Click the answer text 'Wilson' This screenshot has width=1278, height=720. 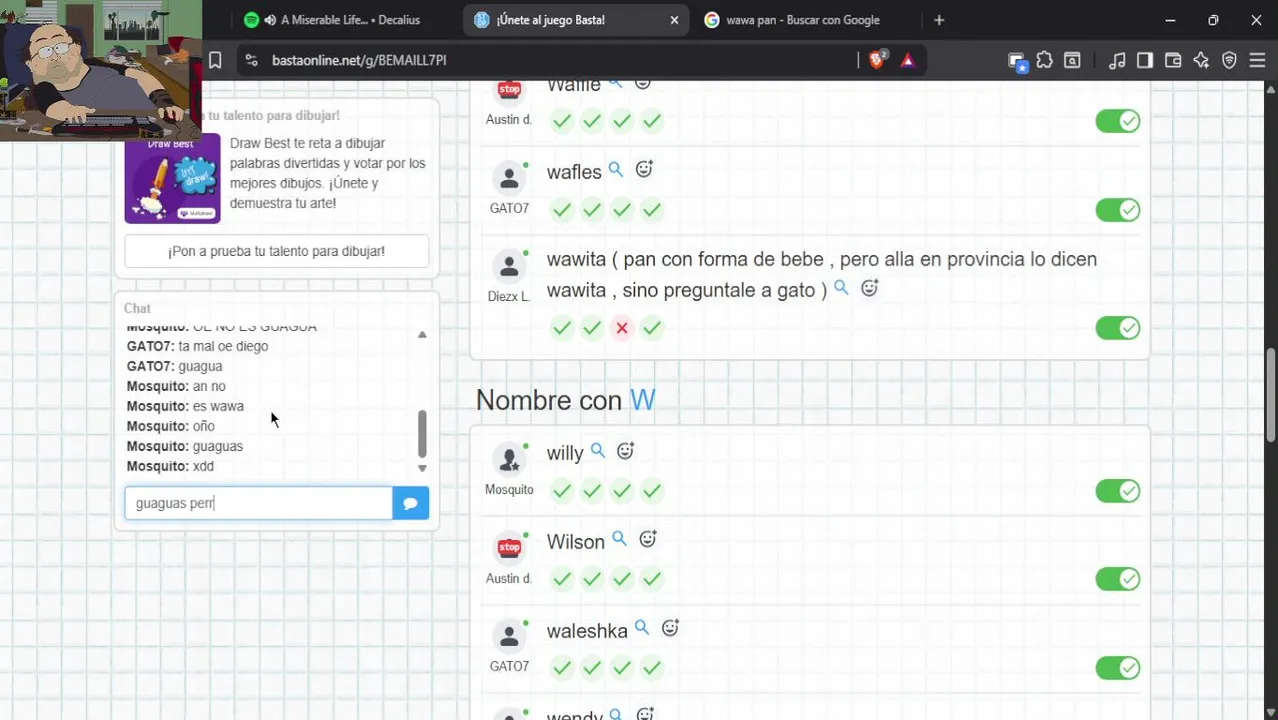(575, 542)
